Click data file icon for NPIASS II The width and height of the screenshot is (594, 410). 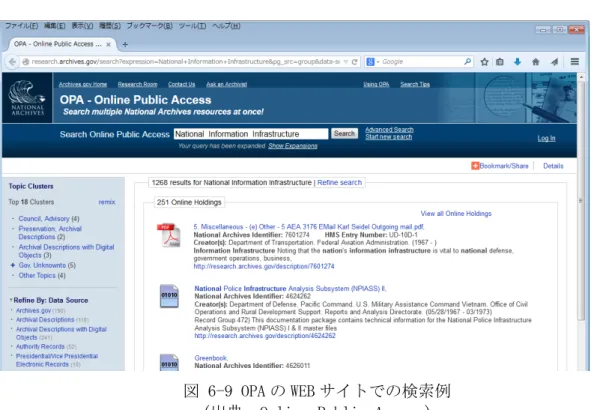[x=169, y=296]
